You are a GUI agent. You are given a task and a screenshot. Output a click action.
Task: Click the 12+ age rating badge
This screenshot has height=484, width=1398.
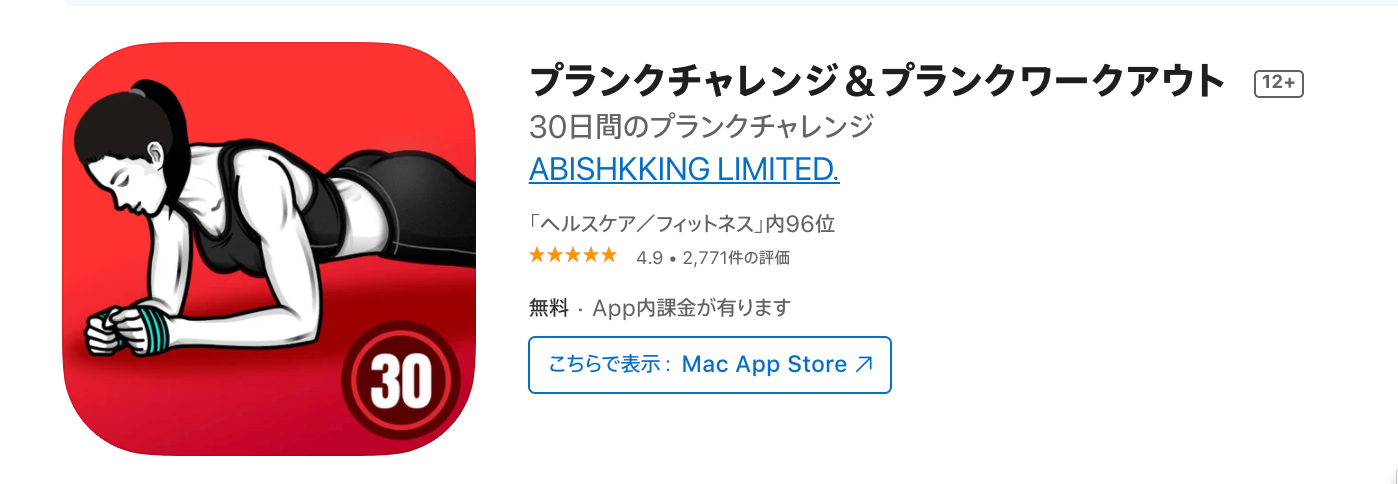click(1279, 84)
